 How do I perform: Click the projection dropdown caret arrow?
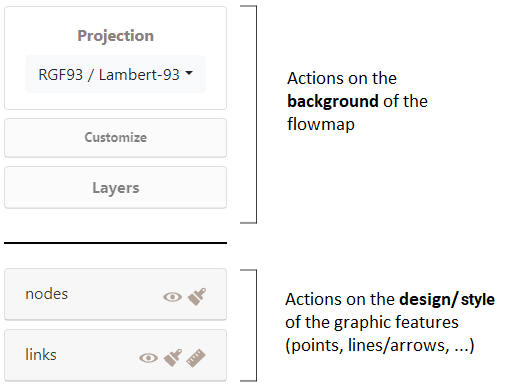pyautogui.click(x=189, y=73)
